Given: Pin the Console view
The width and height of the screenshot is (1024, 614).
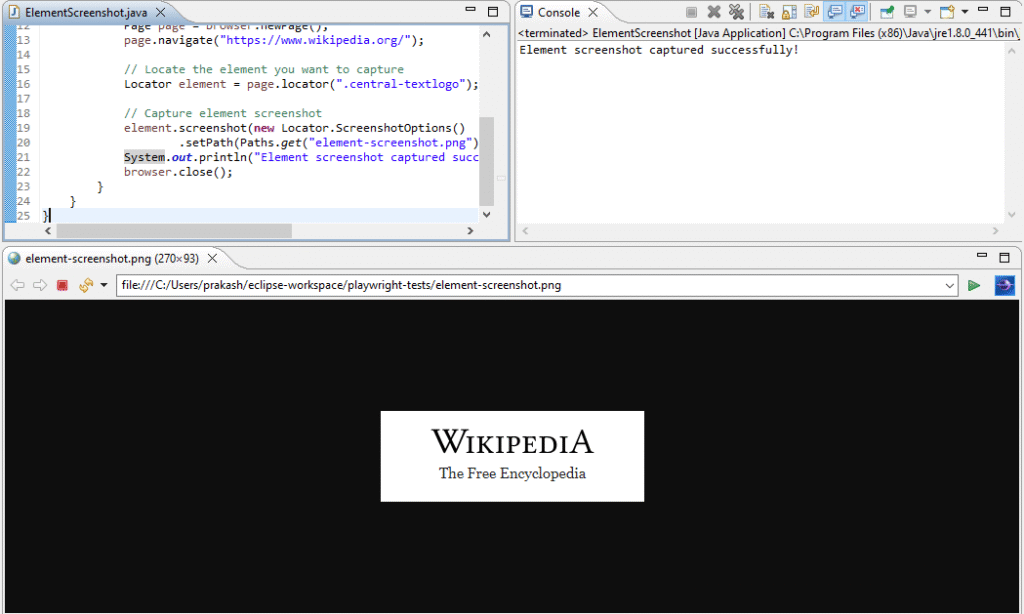Looking at the screenshot, I should (x=887, y=11).
